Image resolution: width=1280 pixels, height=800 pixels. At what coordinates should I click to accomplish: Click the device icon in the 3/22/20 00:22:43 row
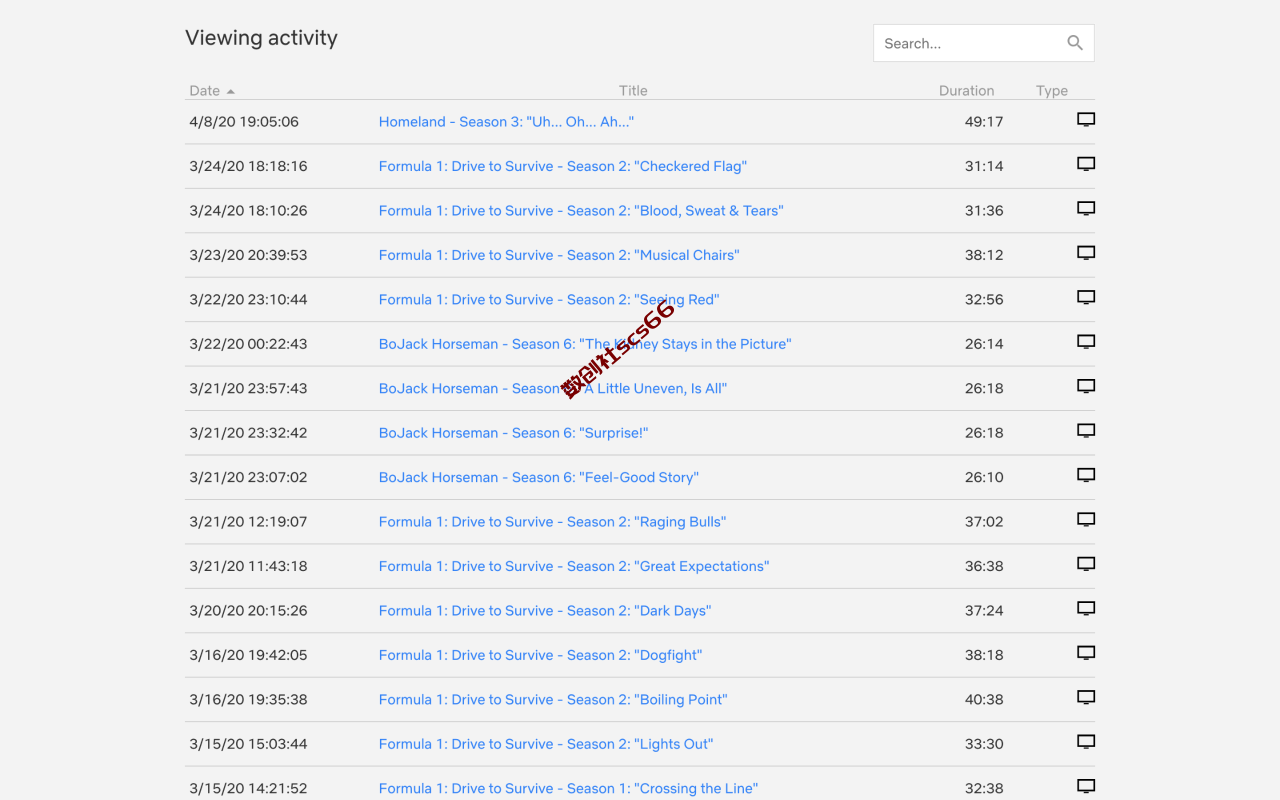click(1086, 342)
